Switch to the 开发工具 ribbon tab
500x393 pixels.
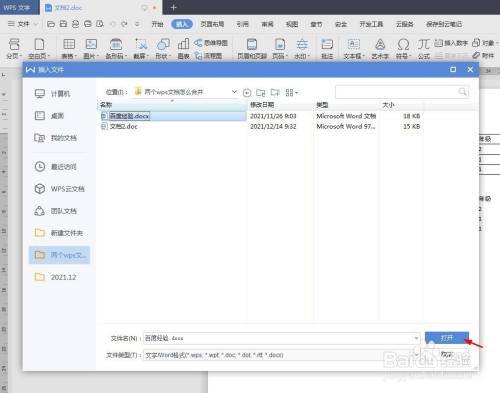pos(371,24)
